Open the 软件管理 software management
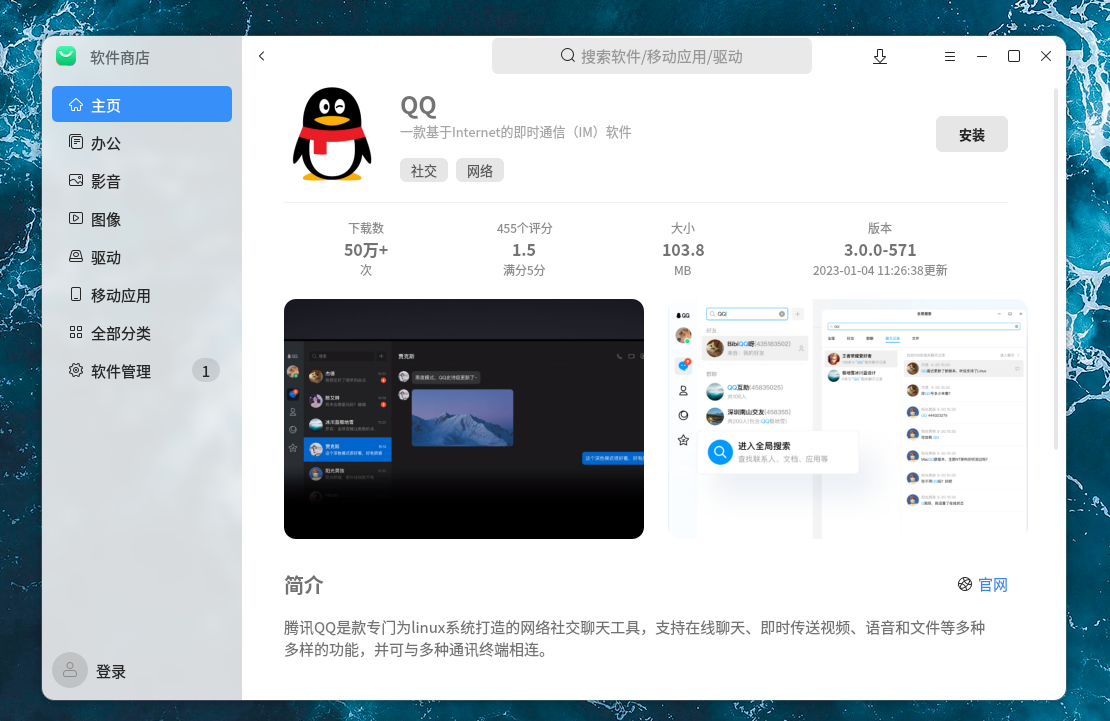The image size is (1110, 721). [x=142, y=371]
